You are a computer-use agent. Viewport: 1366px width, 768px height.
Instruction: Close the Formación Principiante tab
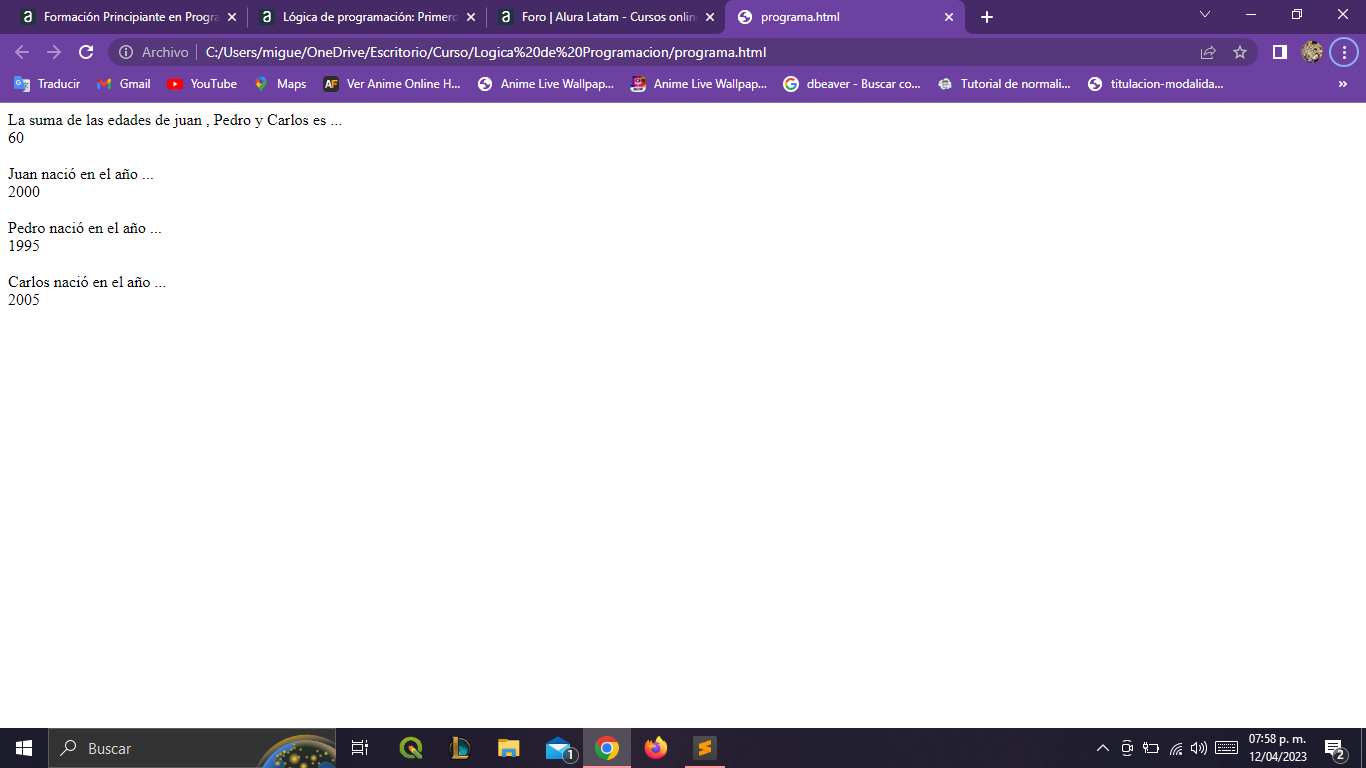click(231, 17)
